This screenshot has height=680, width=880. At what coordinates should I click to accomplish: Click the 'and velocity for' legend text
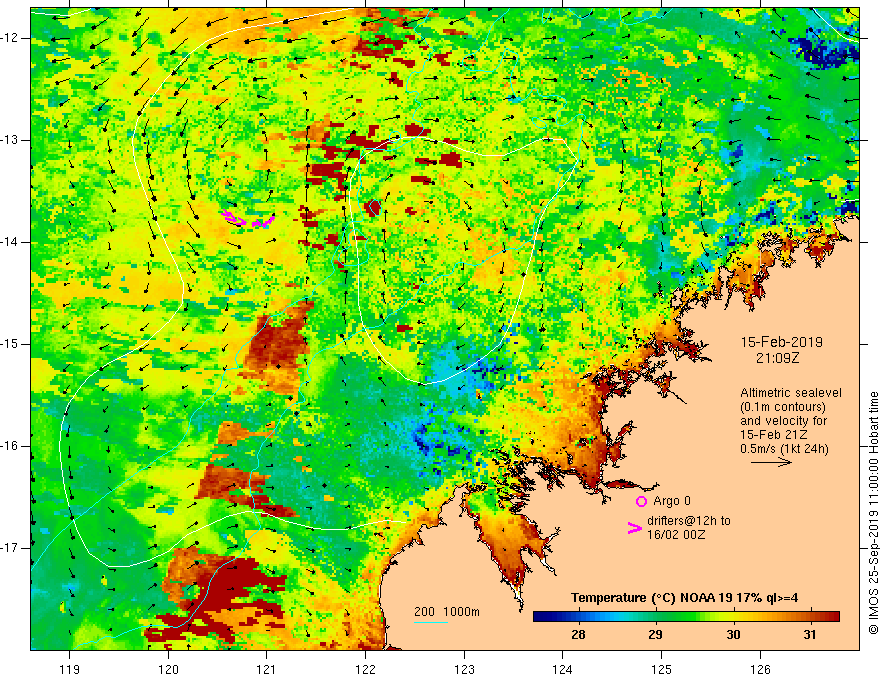[783, 421]
